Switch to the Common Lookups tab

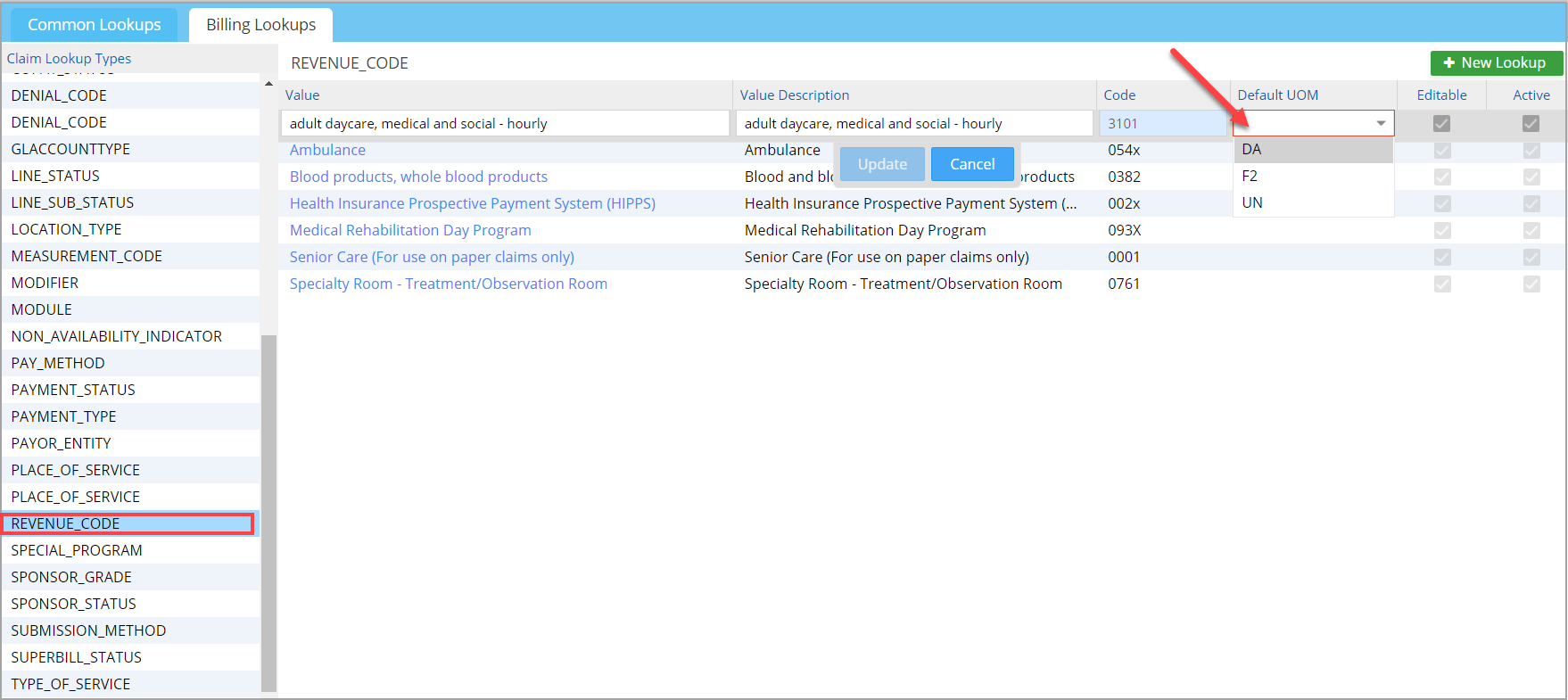95,25
